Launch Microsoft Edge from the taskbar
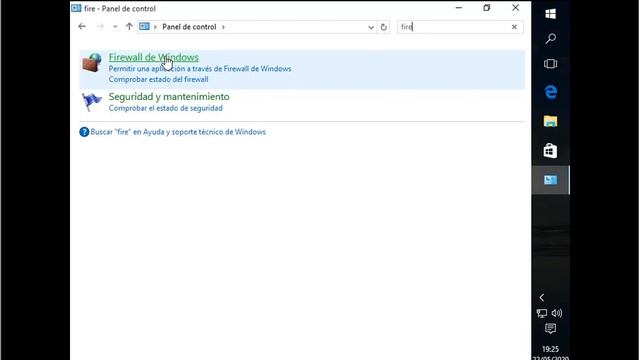 550,92
